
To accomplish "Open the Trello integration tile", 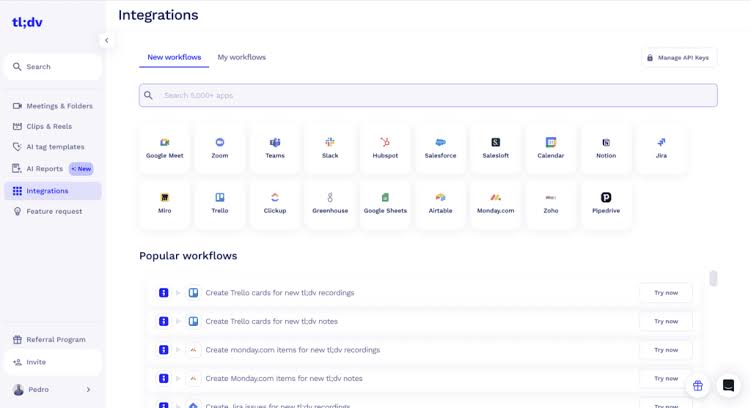I will pos(219,204).
